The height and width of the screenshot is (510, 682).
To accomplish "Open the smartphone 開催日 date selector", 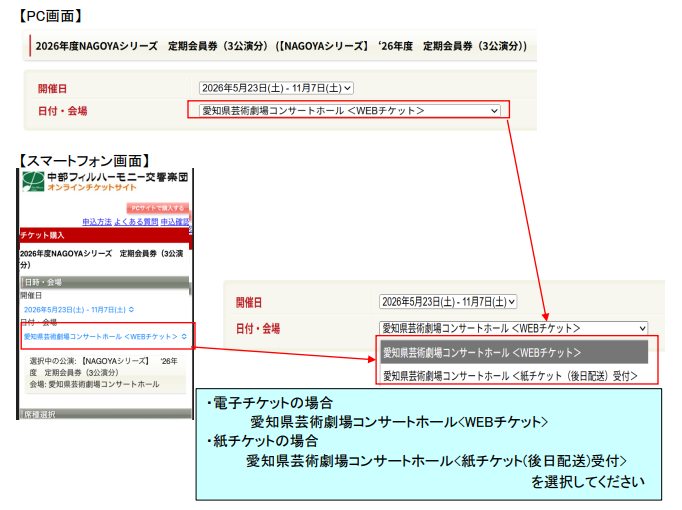I will 79,309.
